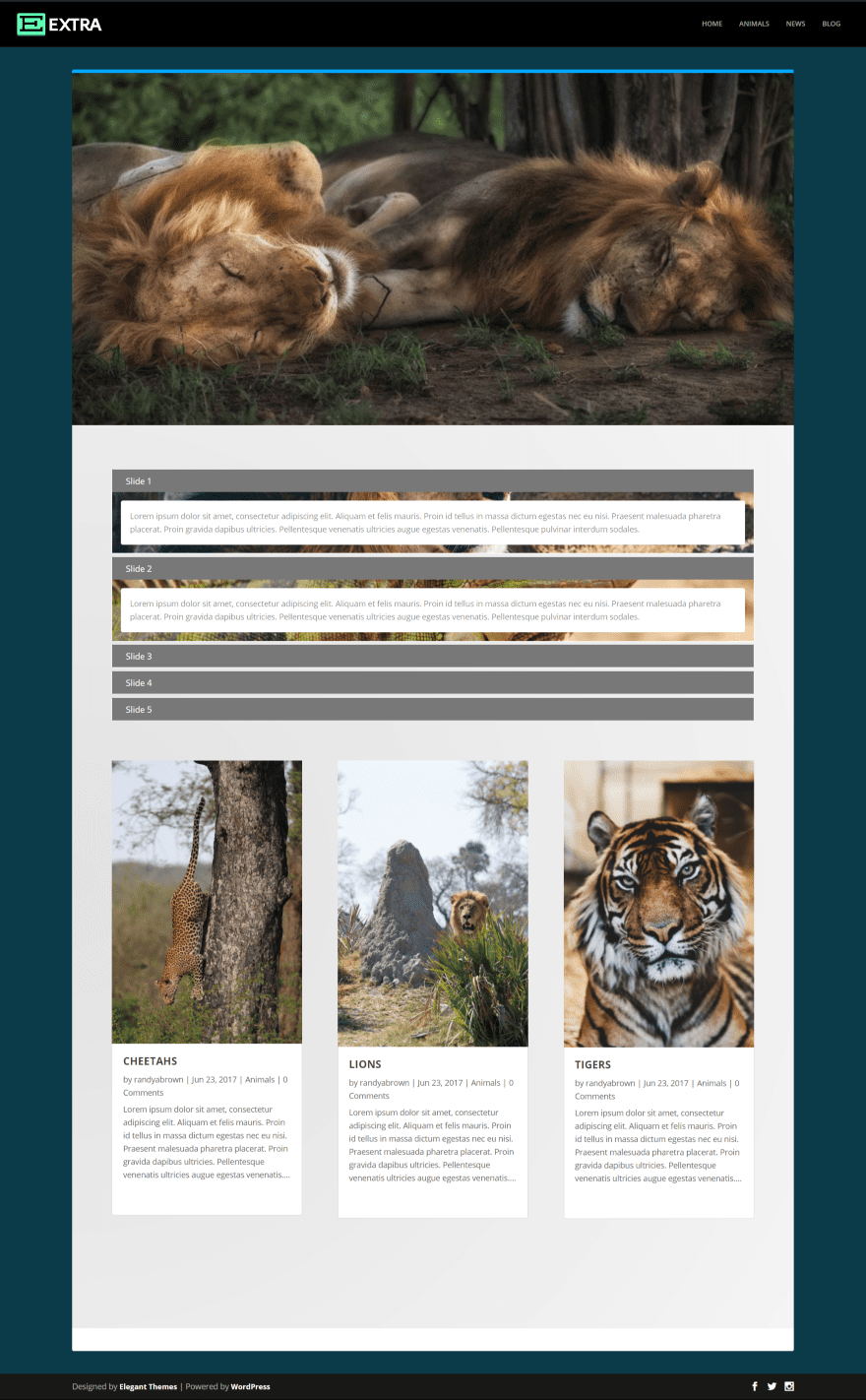Open the Tigers post title
Screen dimensions: 866x1400
(592, 1064)
